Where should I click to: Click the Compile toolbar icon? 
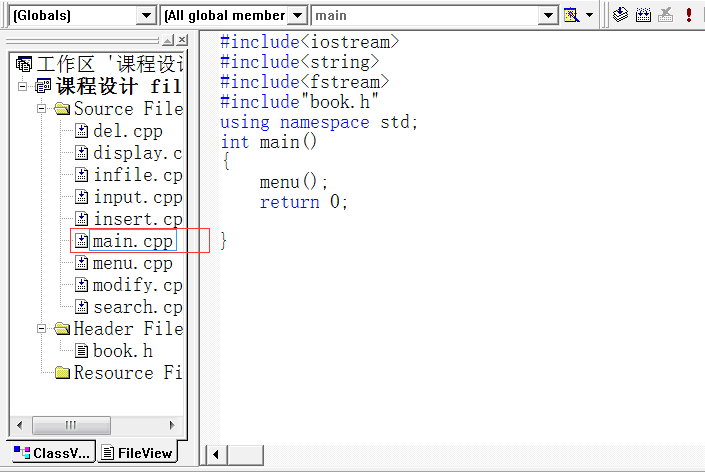click(x=620, y=15)
